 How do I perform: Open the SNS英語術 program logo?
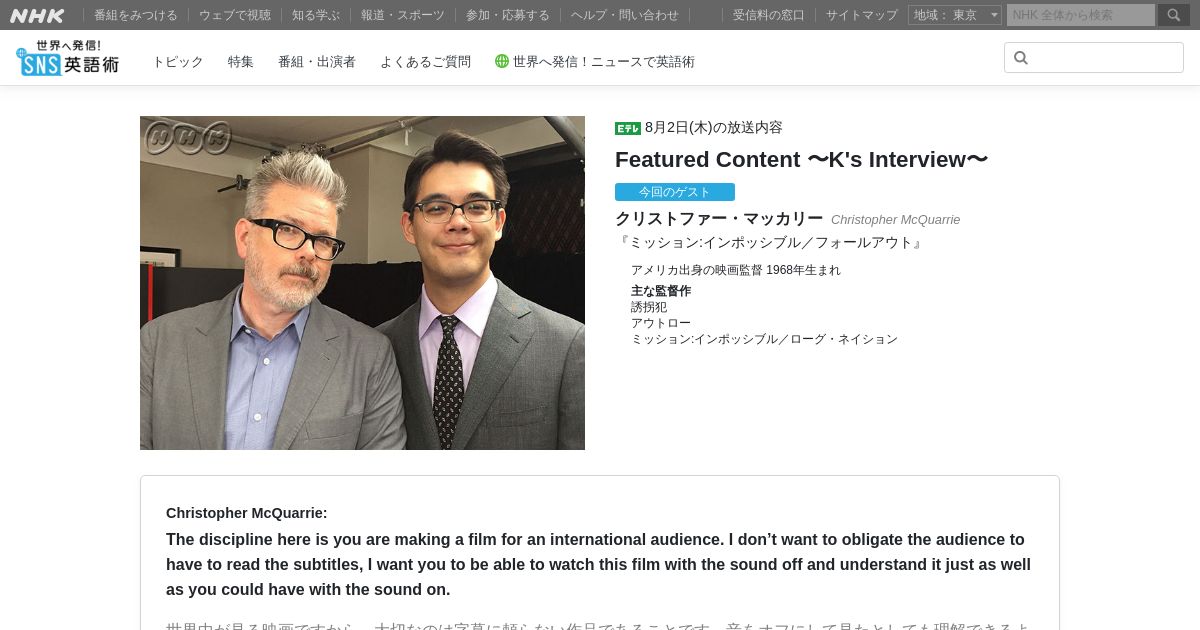coord(67,58)
